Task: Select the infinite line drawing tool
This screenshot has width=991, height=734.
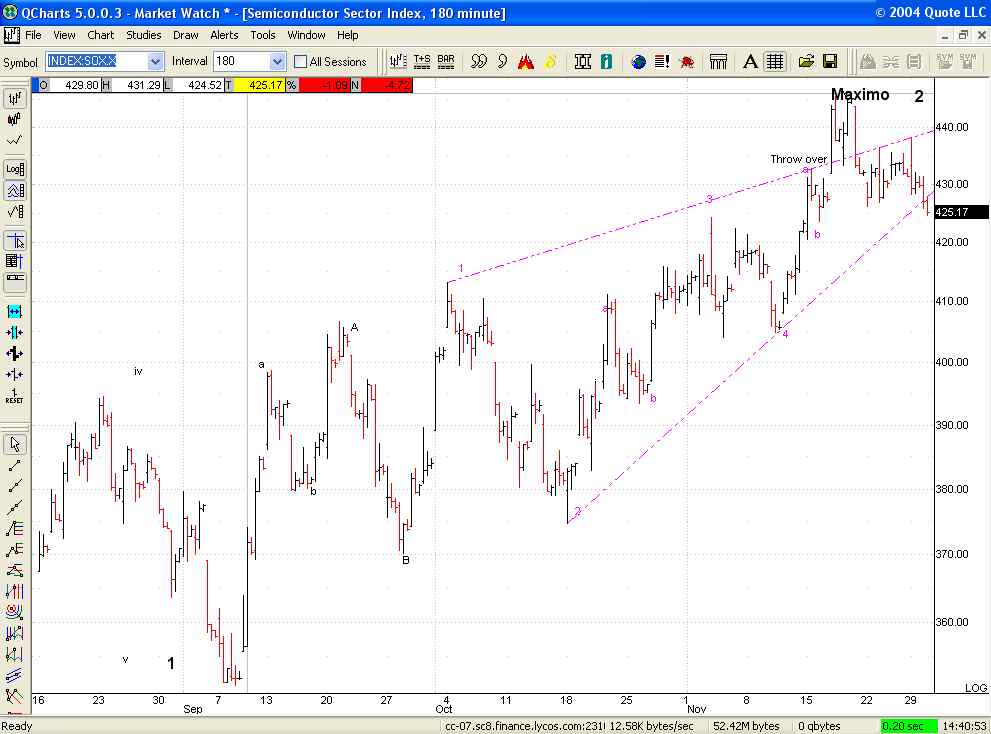Action: [15, 508]
